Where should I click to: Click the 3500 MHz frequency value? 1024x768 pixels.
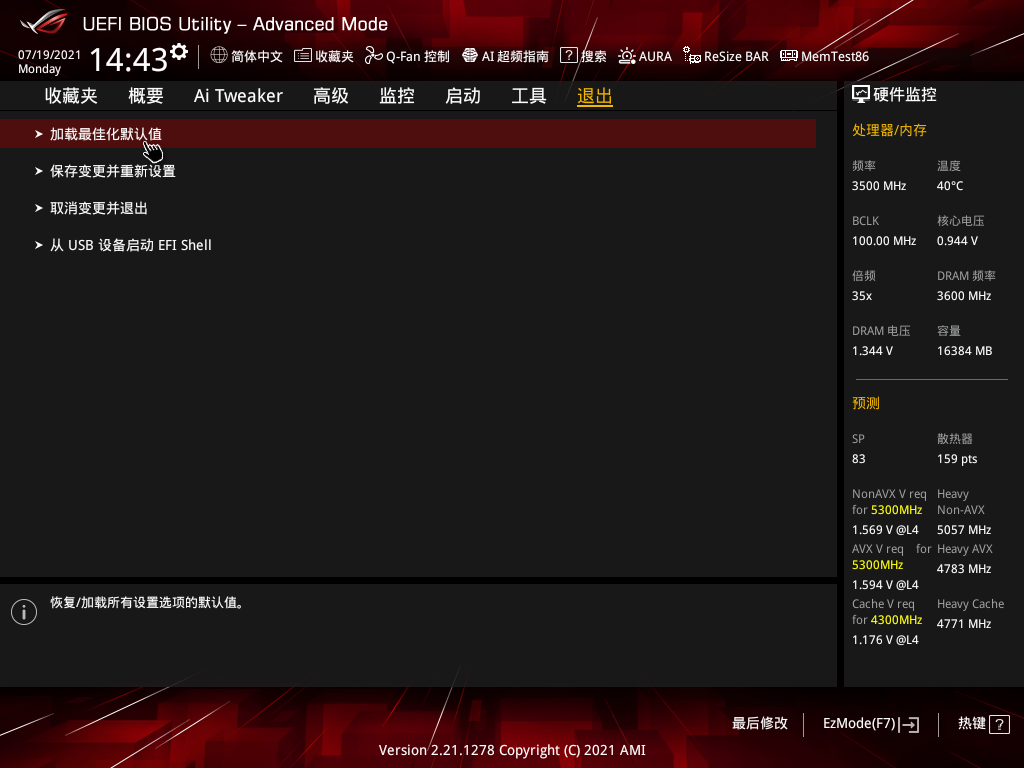pos(879,186)
